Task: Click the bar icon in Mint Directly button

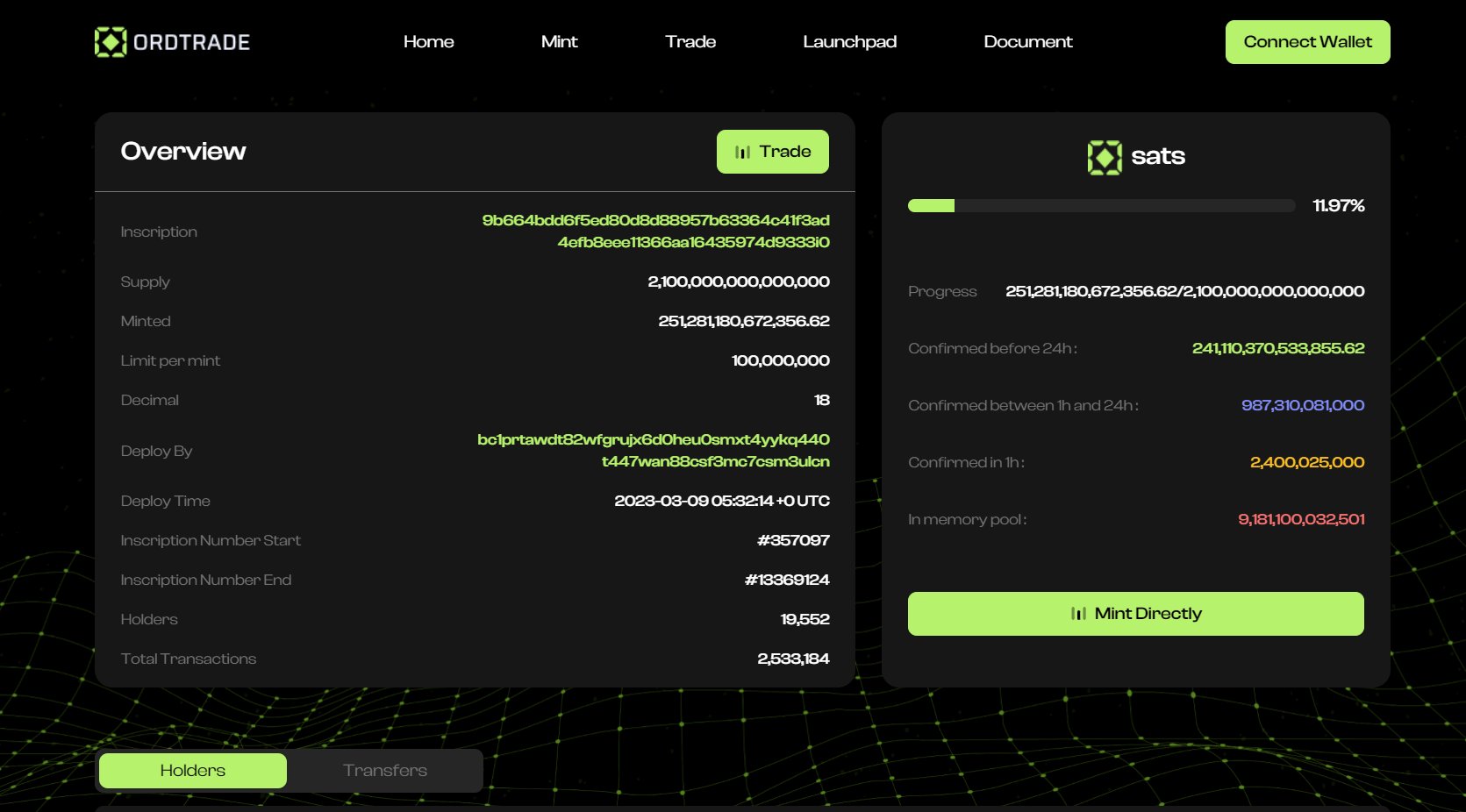Action: 1079,614
